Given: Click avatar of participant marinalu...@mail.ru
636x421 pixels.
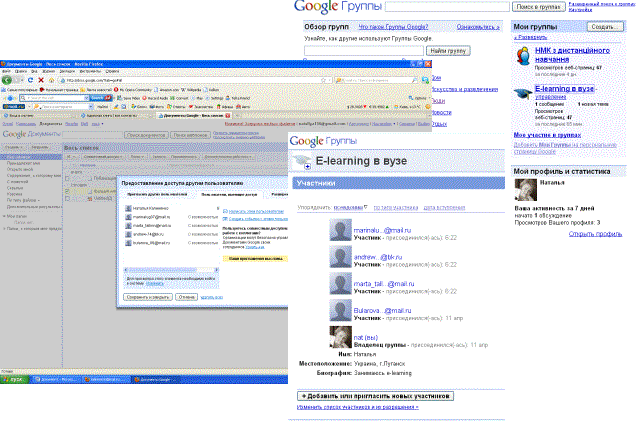Looking at the screenshot, I should (x=340, y=230).
